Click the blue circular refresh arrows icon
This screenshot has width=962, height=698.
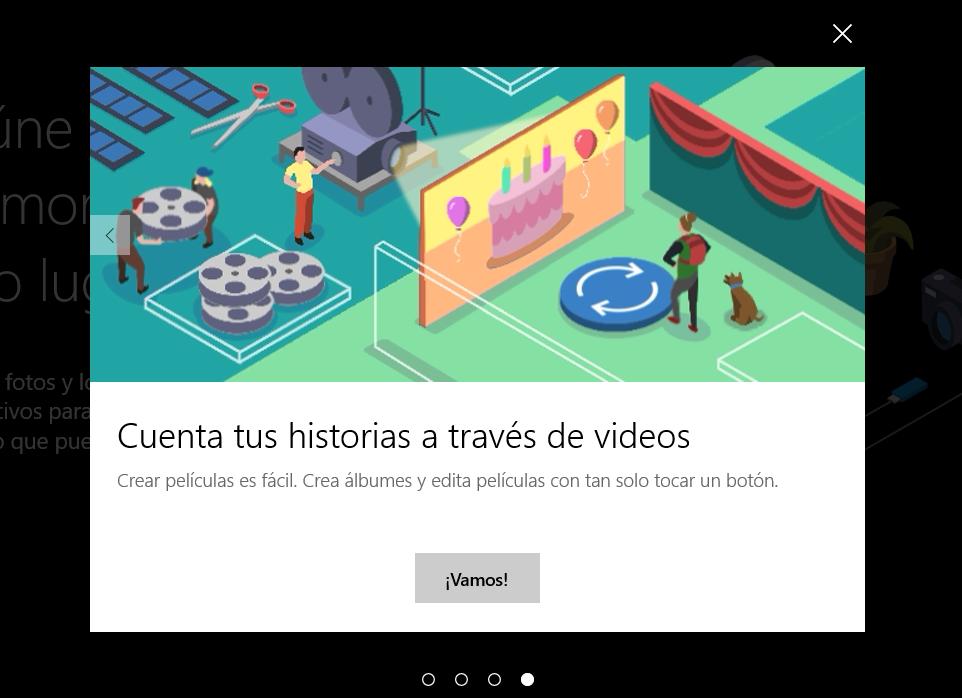click(x=615, y=291)
